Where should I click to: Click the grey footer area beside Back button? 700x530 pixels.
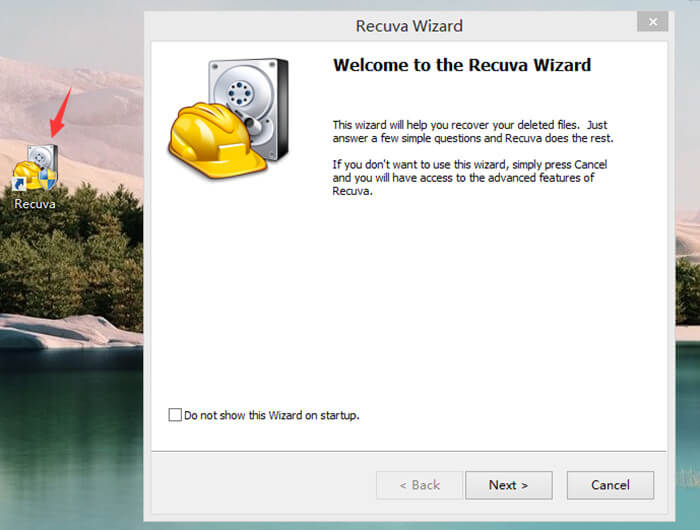click(260, 485)
